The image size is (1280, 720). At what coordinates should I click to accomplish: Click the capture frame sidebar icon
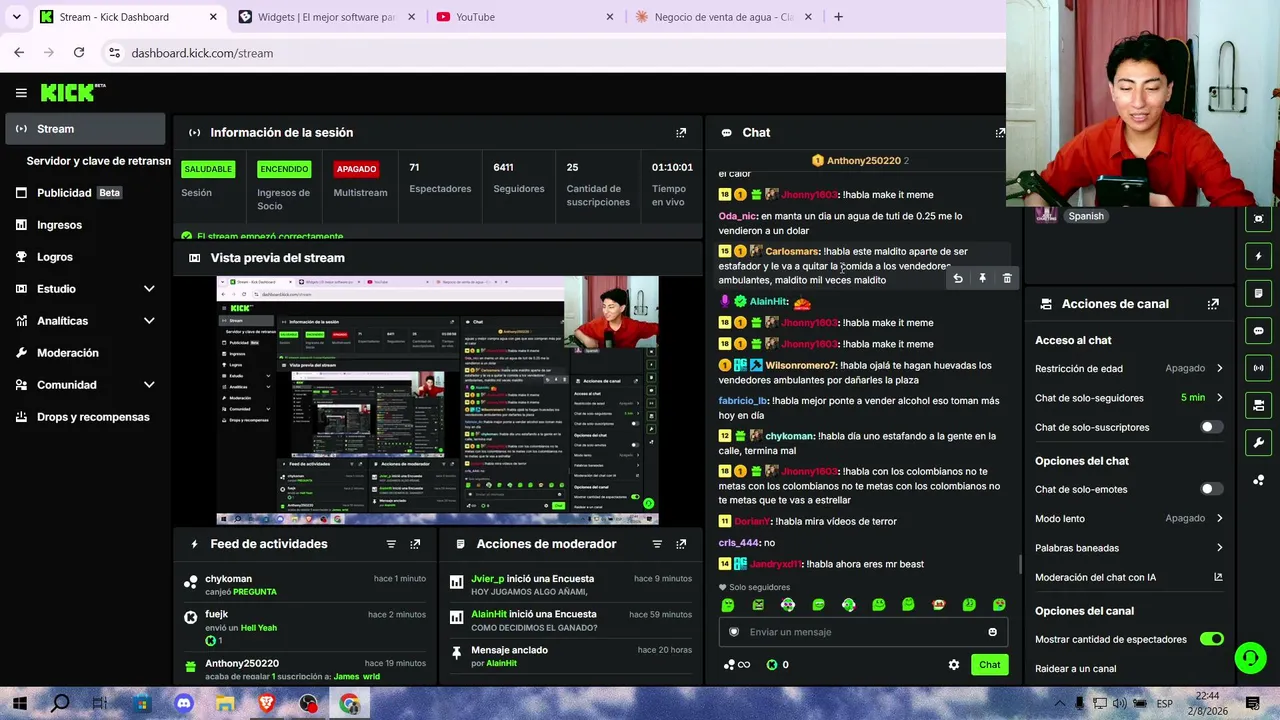click(1259, 219)
